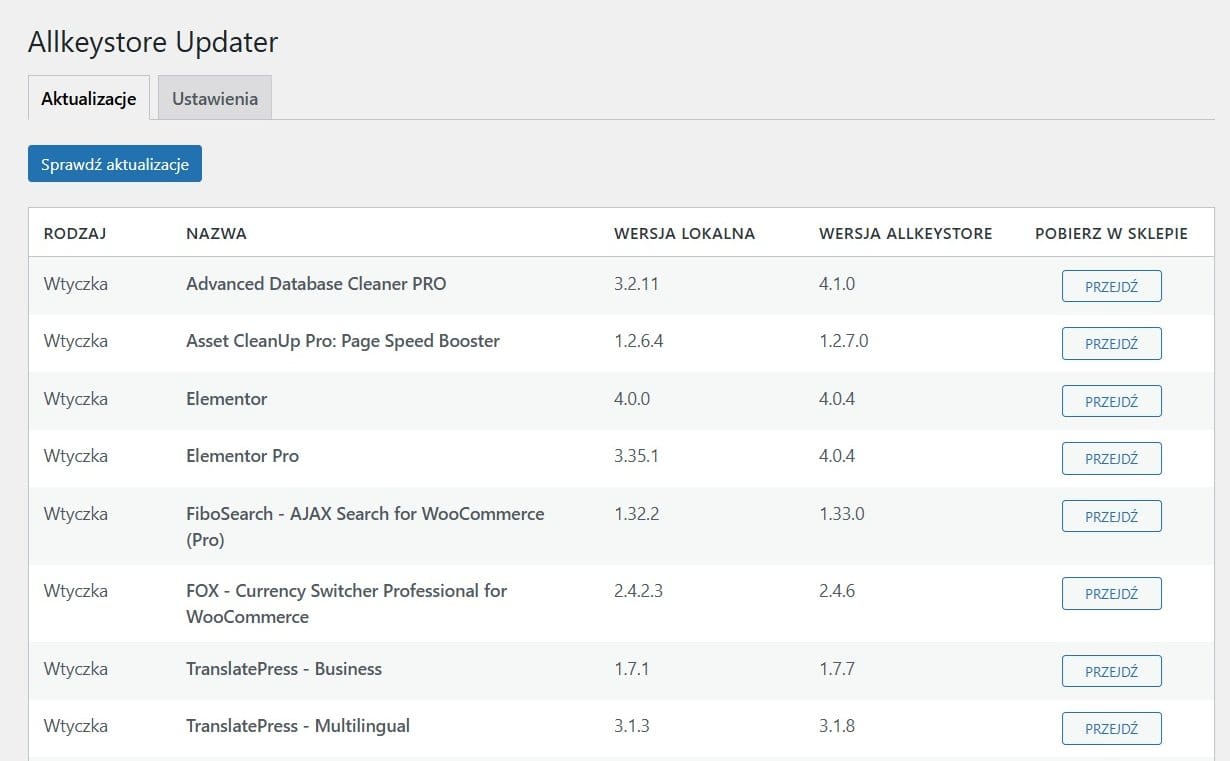1230x761 pixels.
Task: Click PRZEJDŹ for TranslatePress - Business
Action: (x=1112, y=671)
